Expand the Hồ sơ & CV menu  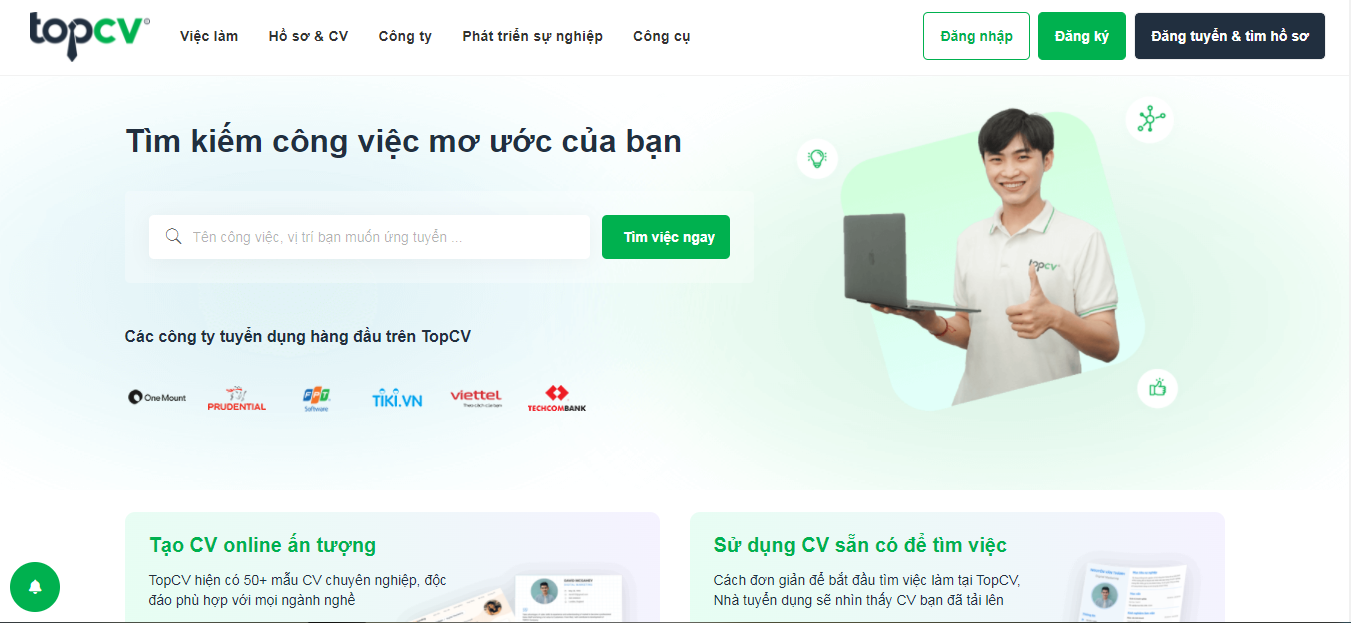308,36
